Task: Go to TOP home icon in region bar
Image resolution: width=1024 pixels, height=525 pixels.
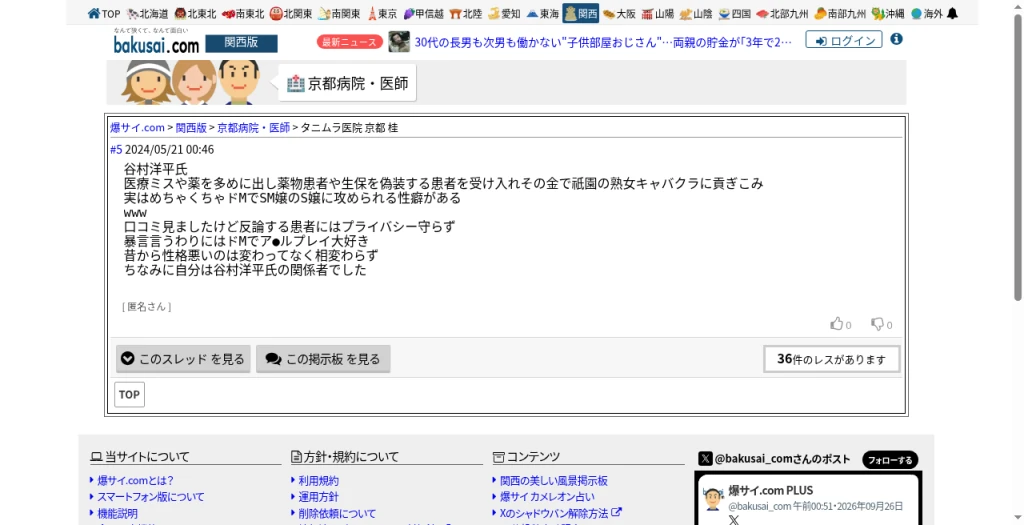Action: (x=104, y=13)
